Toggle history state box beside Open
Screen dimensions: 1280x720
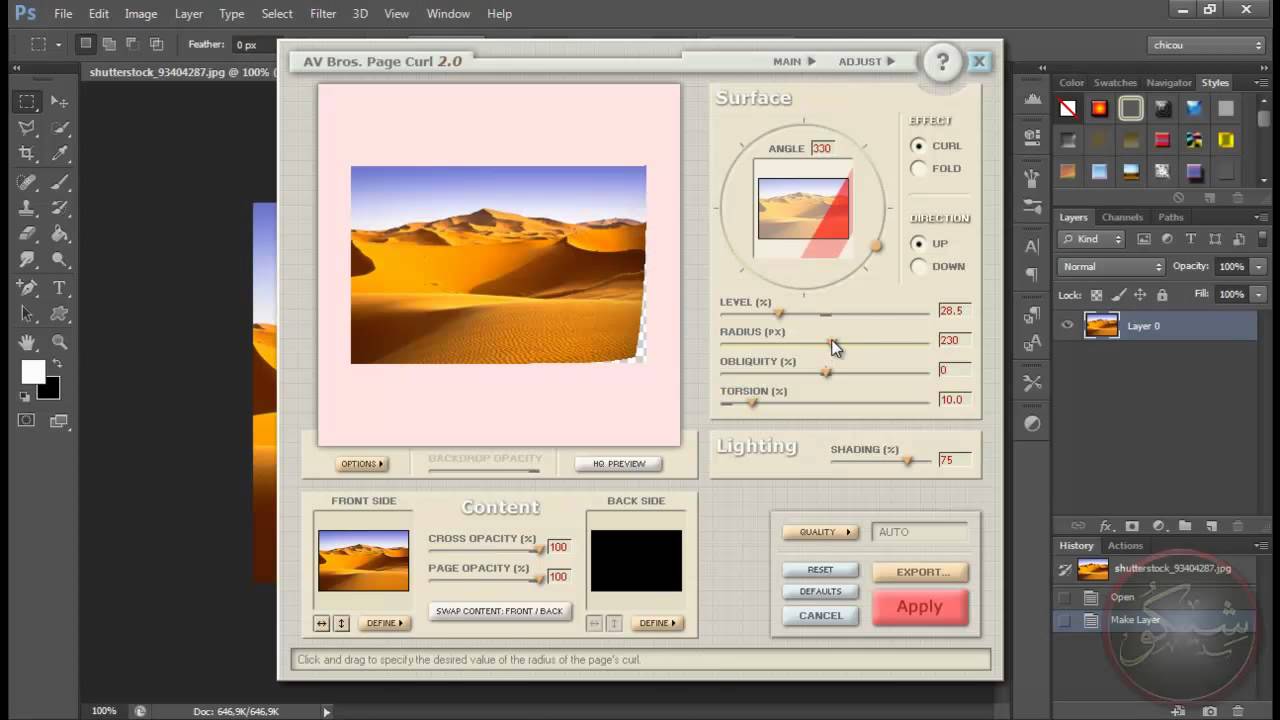coord(1064,597)
